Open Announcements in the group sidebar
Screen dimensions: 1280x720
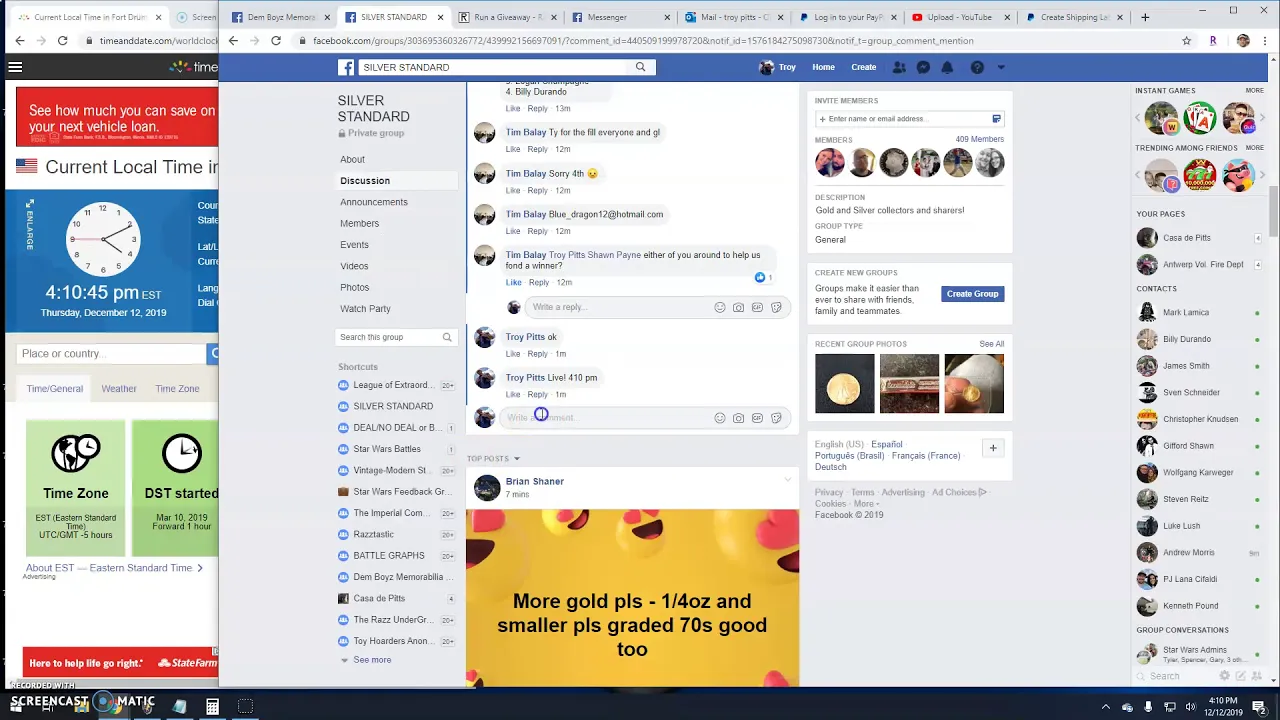pyautogui.click(x=374, y=202)
